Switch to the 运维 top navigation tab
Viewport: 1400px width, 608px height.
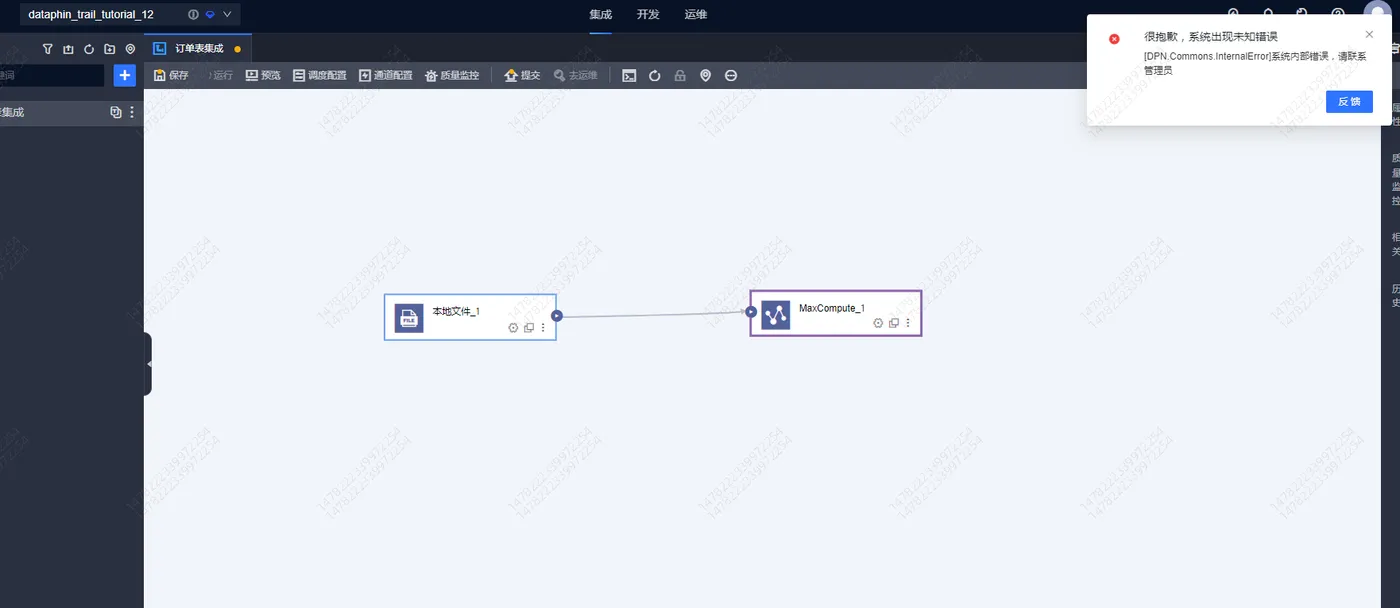[696, 15]
